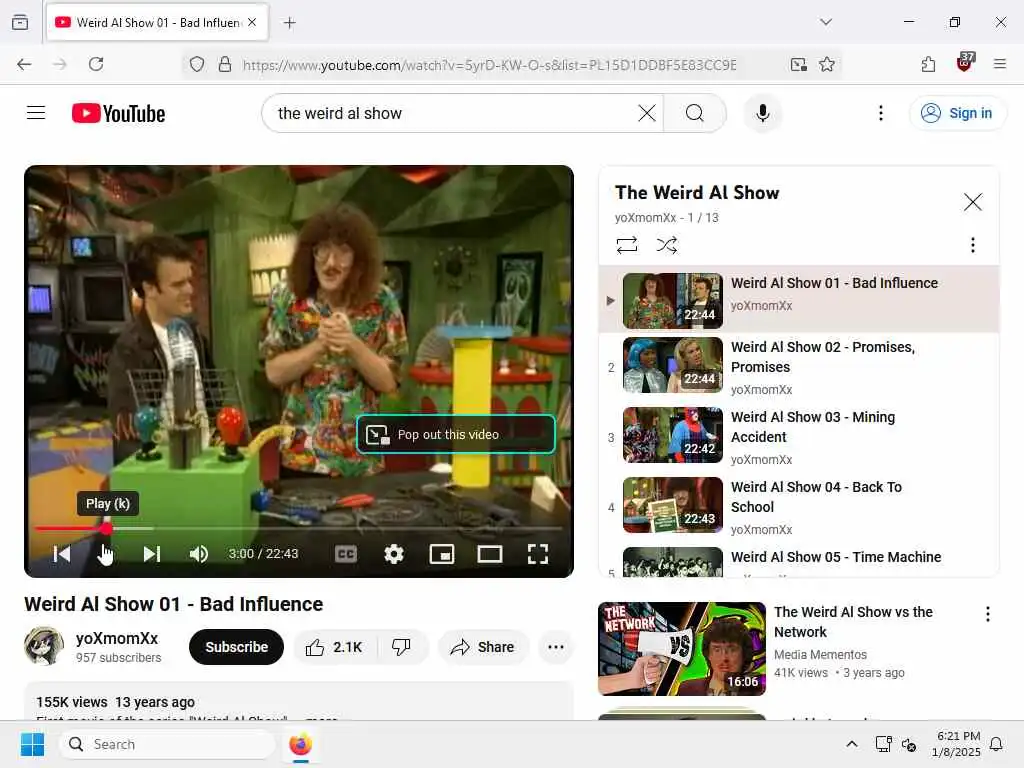Click thumbnail of Promises, Promises episode
This screenshot has width=1024, height=768.
(673, 365)
